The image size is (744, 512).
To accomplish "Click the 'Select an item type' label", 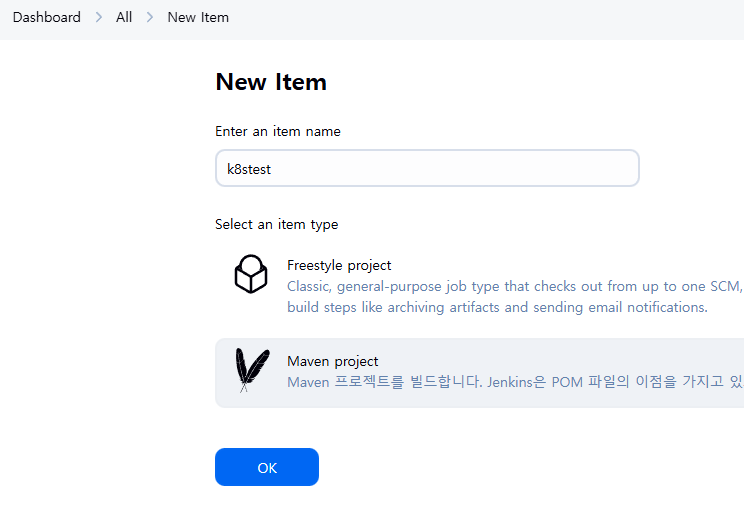I will pos(277,224).
